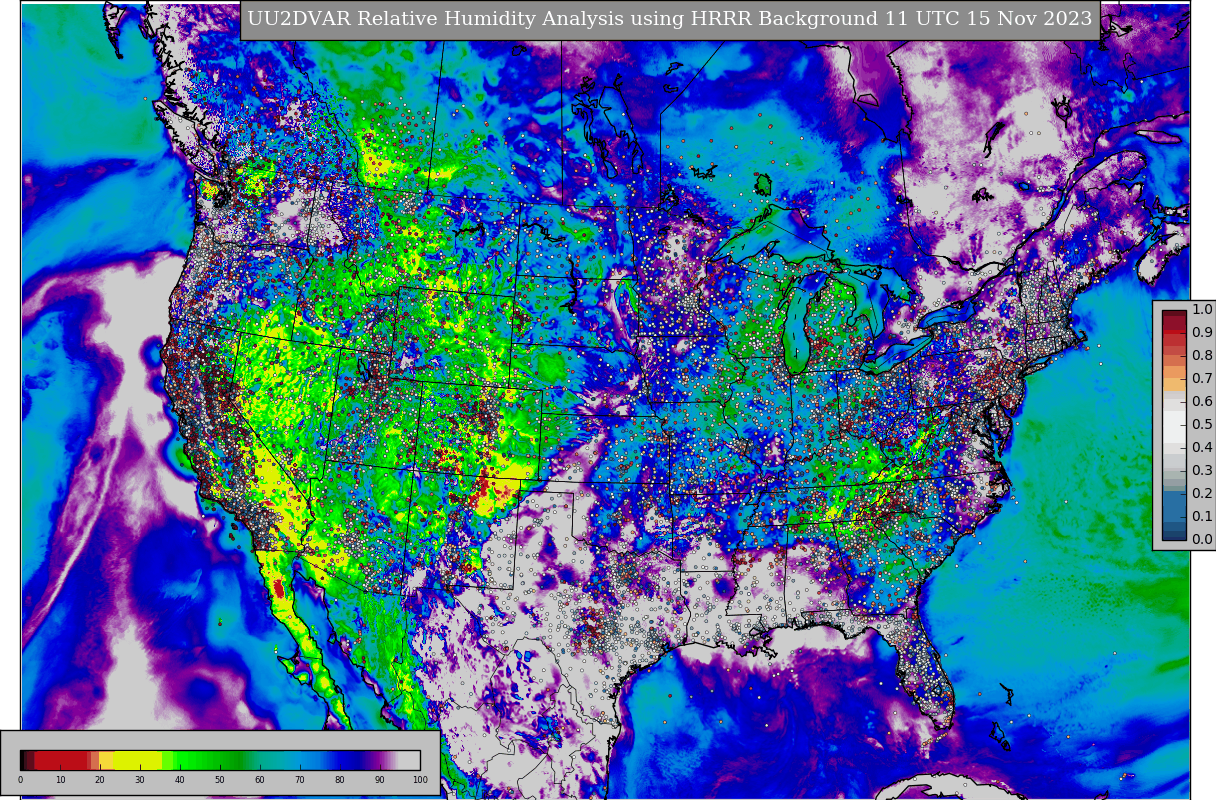Click the "70" tick label on the bottom colorbar

[300, 780]
